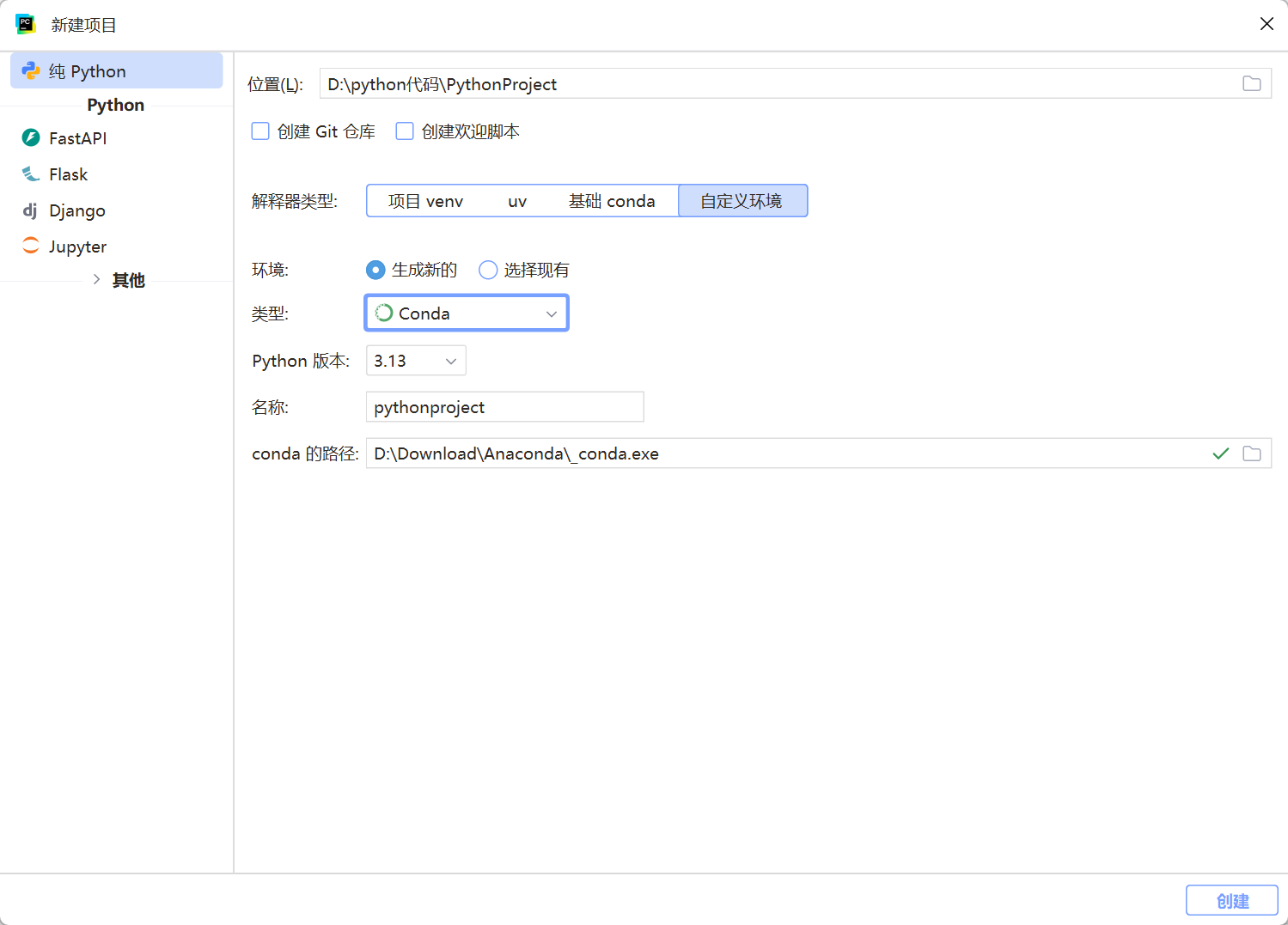Click the 环境 label
1288x925 pixels.
pos(270,271)
